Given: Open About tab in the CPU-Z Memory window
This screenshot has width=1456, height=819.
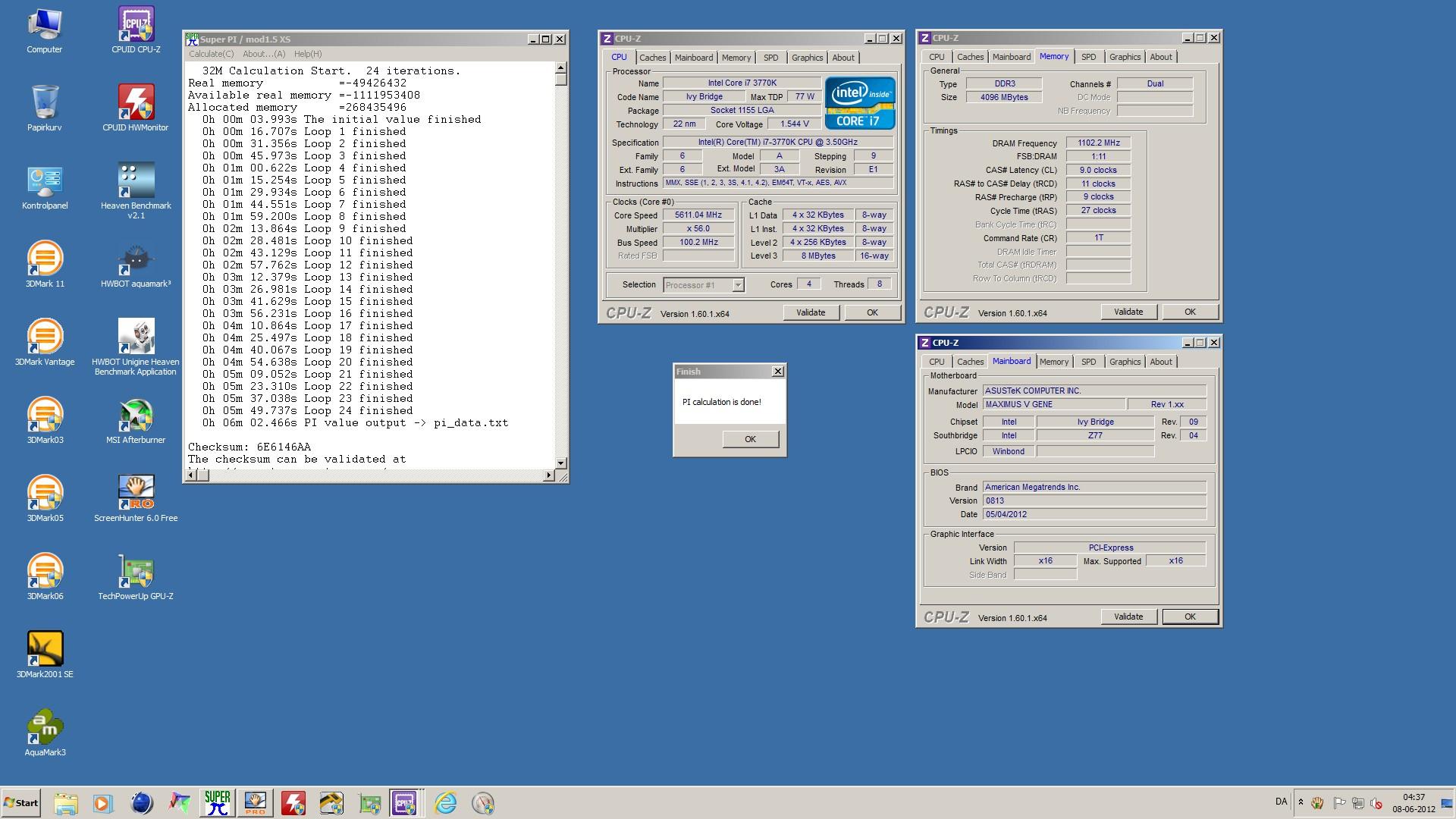Looking at the screenshot, I should [1160, 57].
